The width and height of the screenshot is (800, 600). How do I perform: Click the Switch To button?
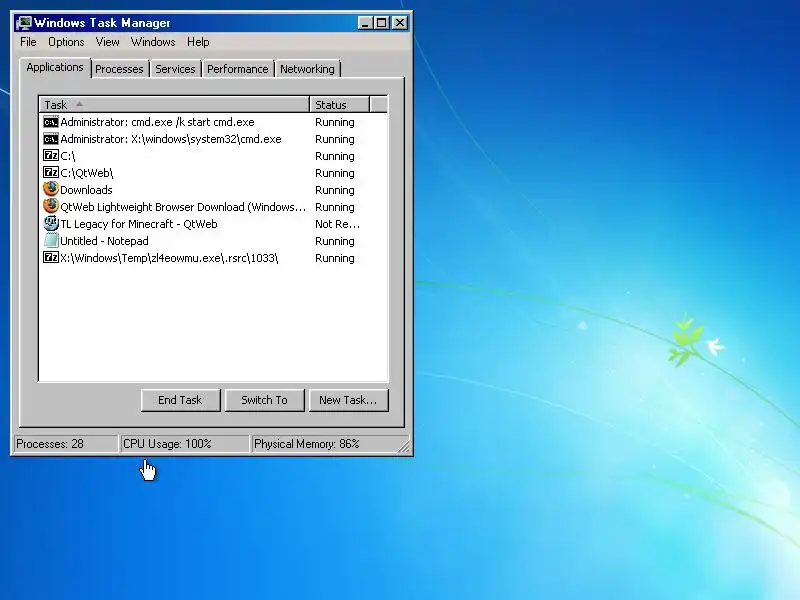(x=264, y=400)
